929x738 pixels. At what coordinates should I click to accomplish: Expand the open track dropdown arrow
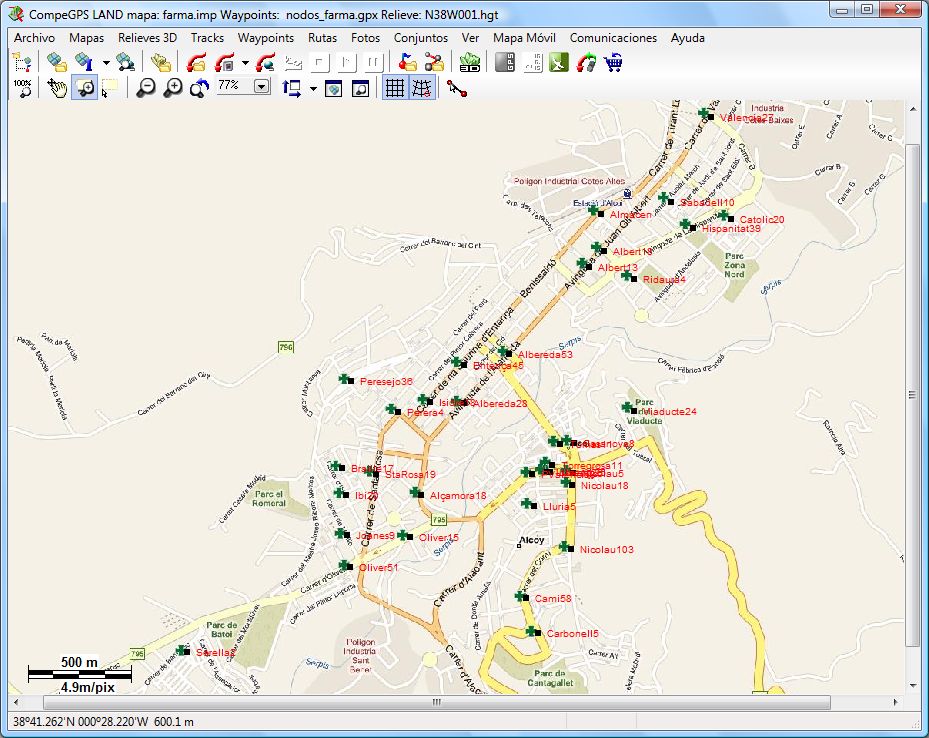(x=244, y=63)
